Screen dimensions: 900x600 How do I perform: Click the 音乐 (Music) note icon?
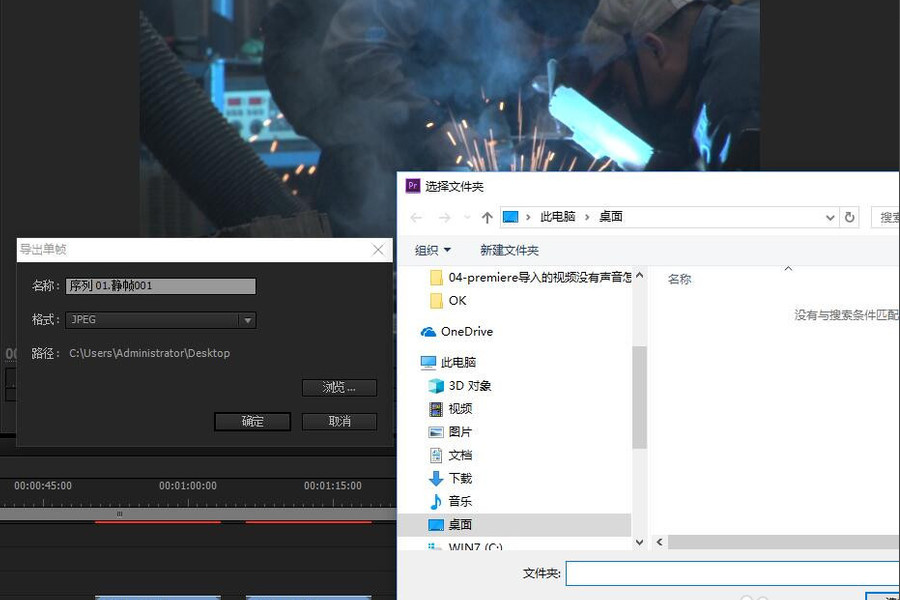coord(434,500)
